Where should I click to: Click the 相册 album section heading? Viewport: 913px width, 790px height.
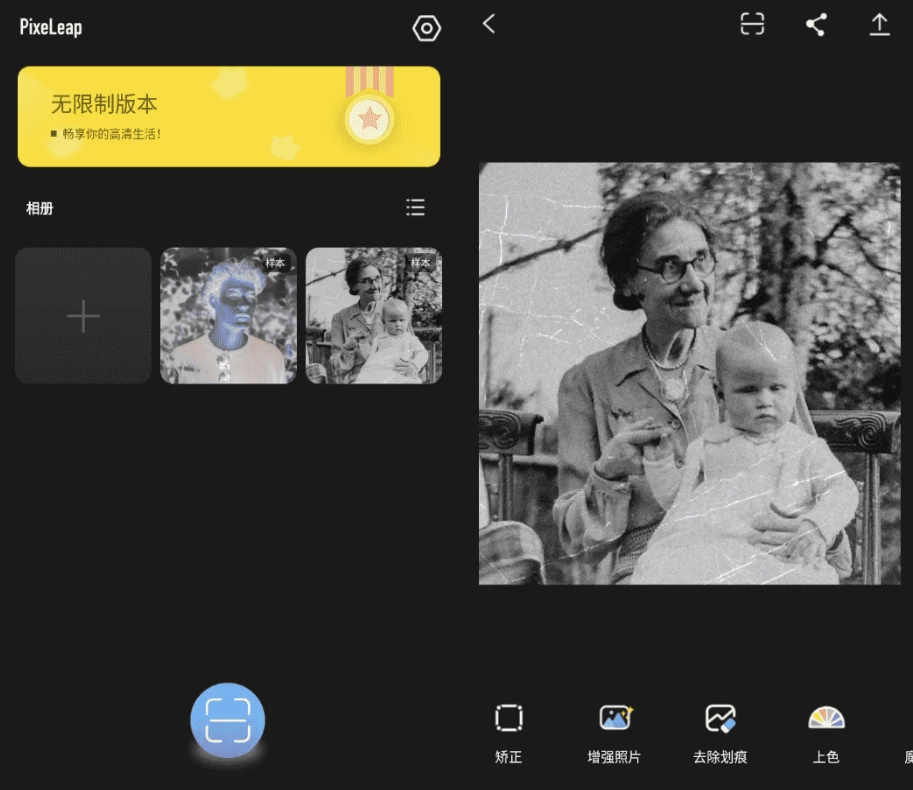coord(40,208)
